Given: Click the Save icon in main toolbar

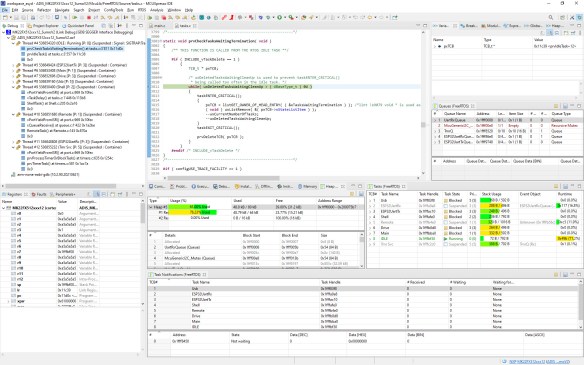Looking at the screenshot, I should (x=16, y=18).
